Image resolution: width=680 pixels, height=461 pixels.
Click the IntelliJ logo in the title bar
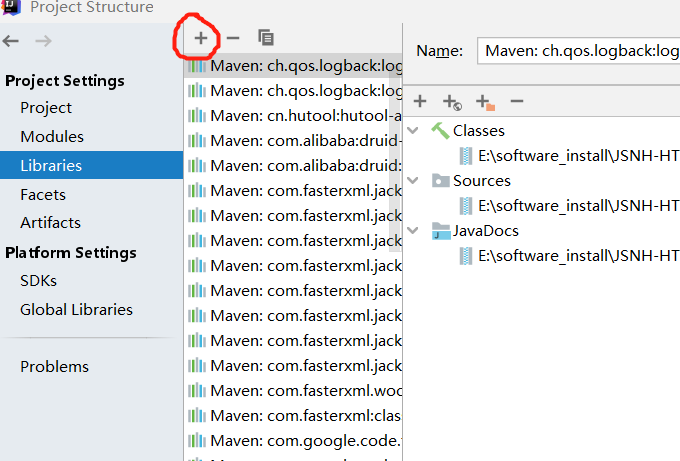(10, 7)
